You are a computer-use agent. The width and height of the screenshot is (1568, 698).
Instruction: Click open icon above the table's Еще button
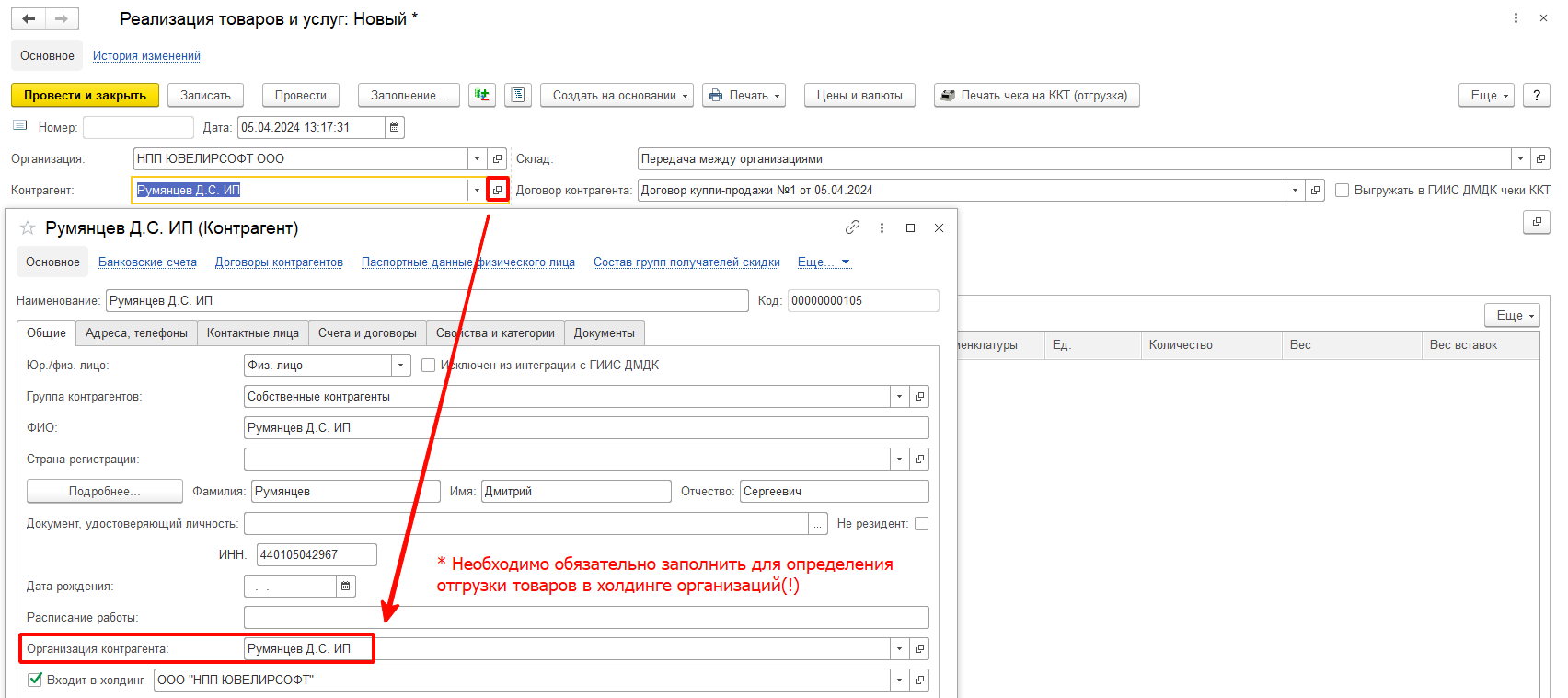tap(1537, 222)
